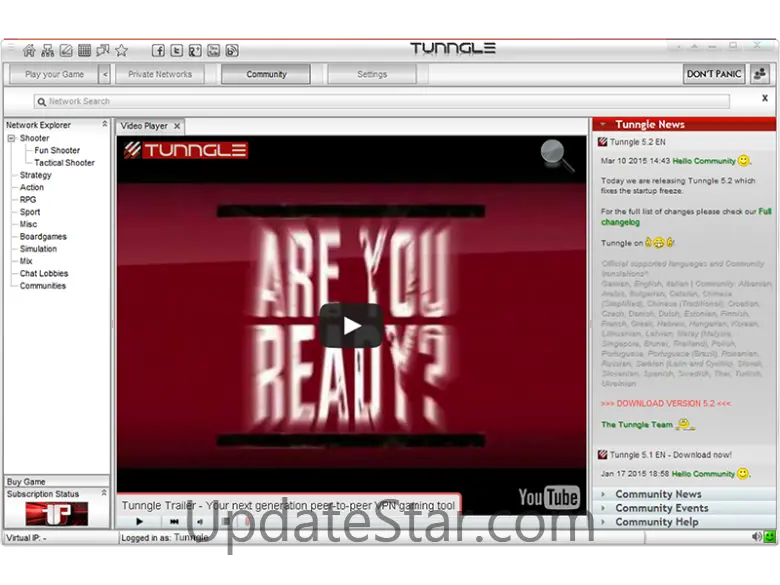The image size is (780, 585).
Task: Click the network tree icon in toolbar
Action: tap(48, 50)
